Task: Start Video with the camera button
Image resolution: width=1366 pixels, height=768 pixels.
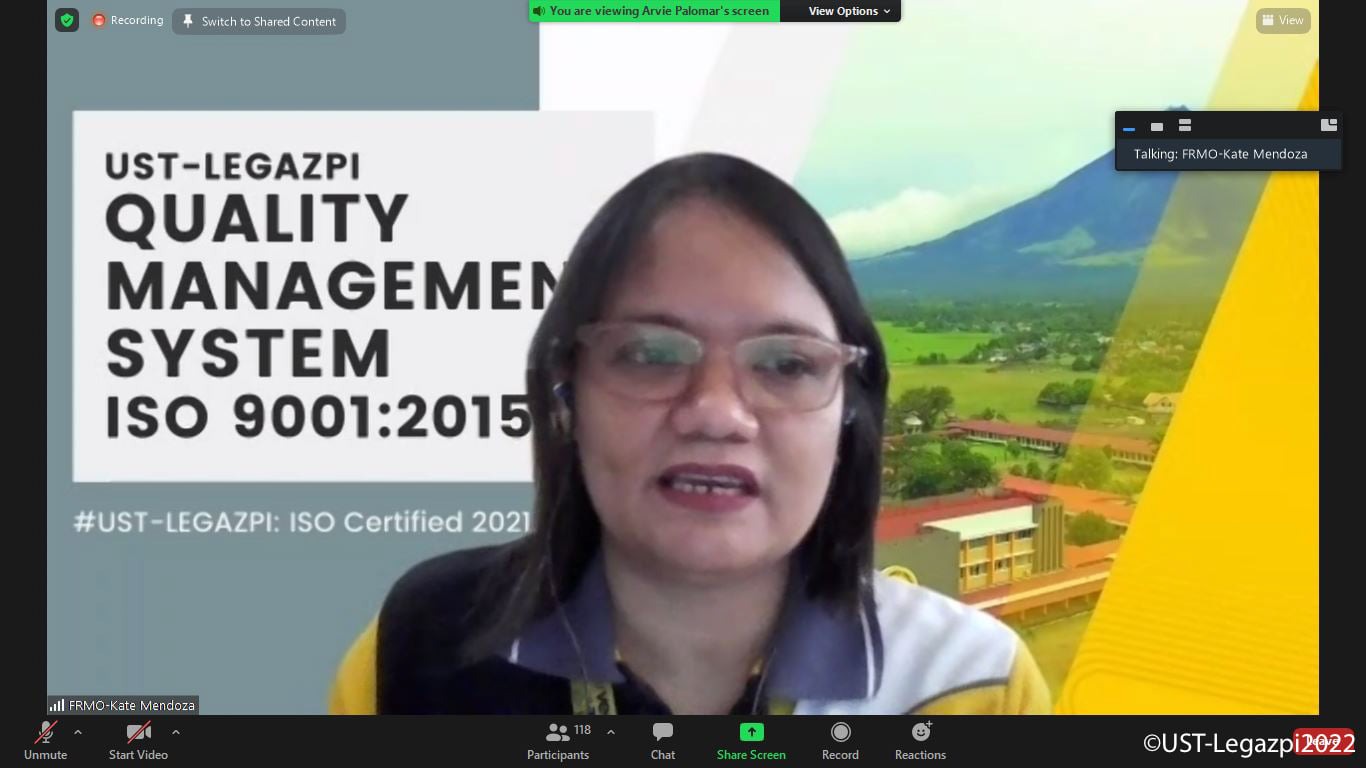Action: tap(138, 741)
